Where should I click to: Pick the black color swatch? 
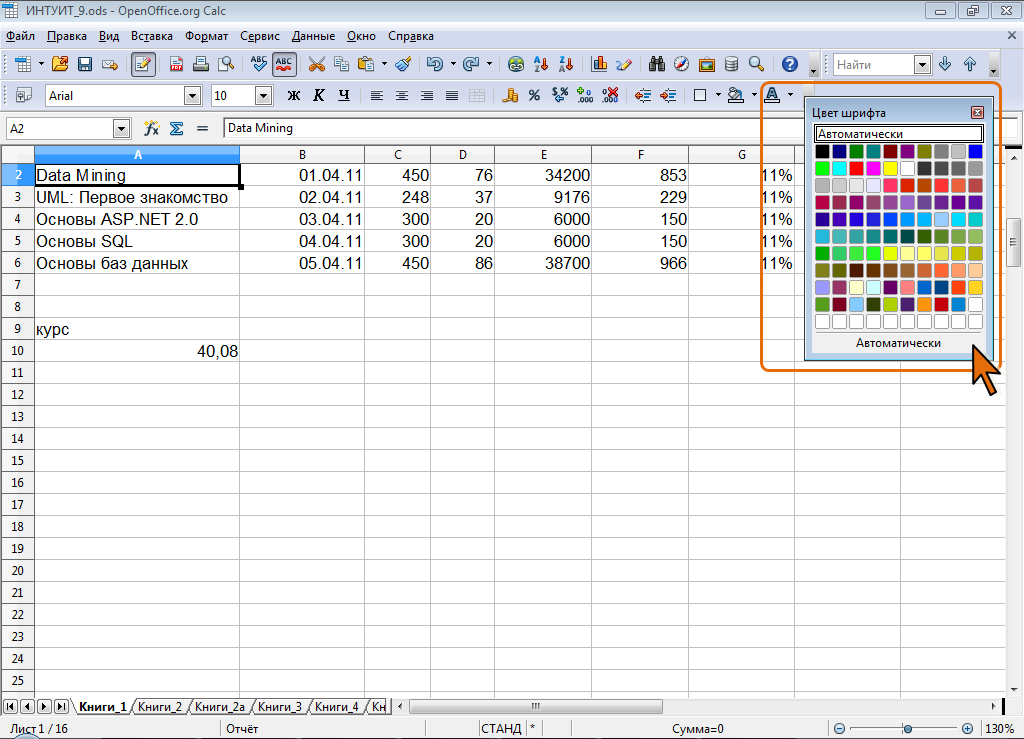coord(822,151)
